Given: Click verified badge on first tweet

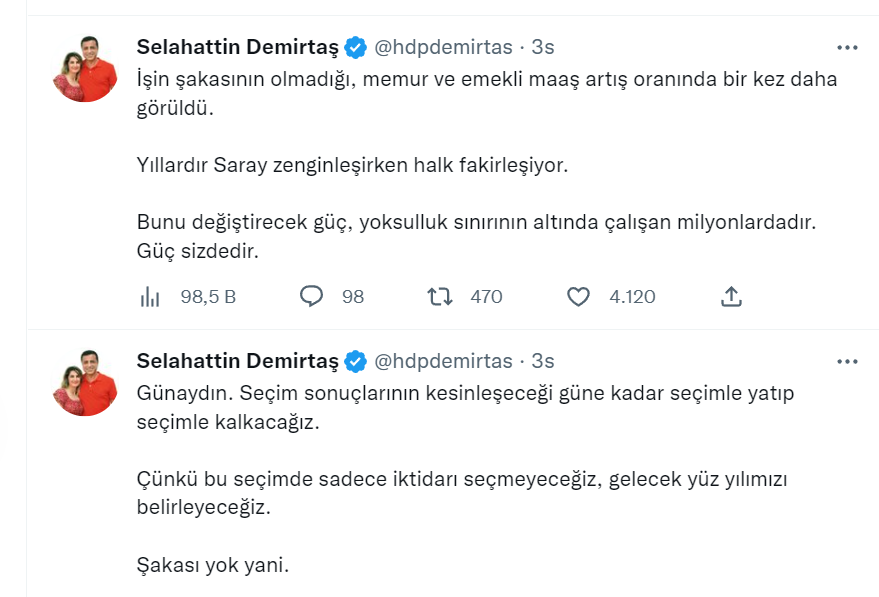Looking at the screenshot, I should pyautogui.click(x=355, y=47).
